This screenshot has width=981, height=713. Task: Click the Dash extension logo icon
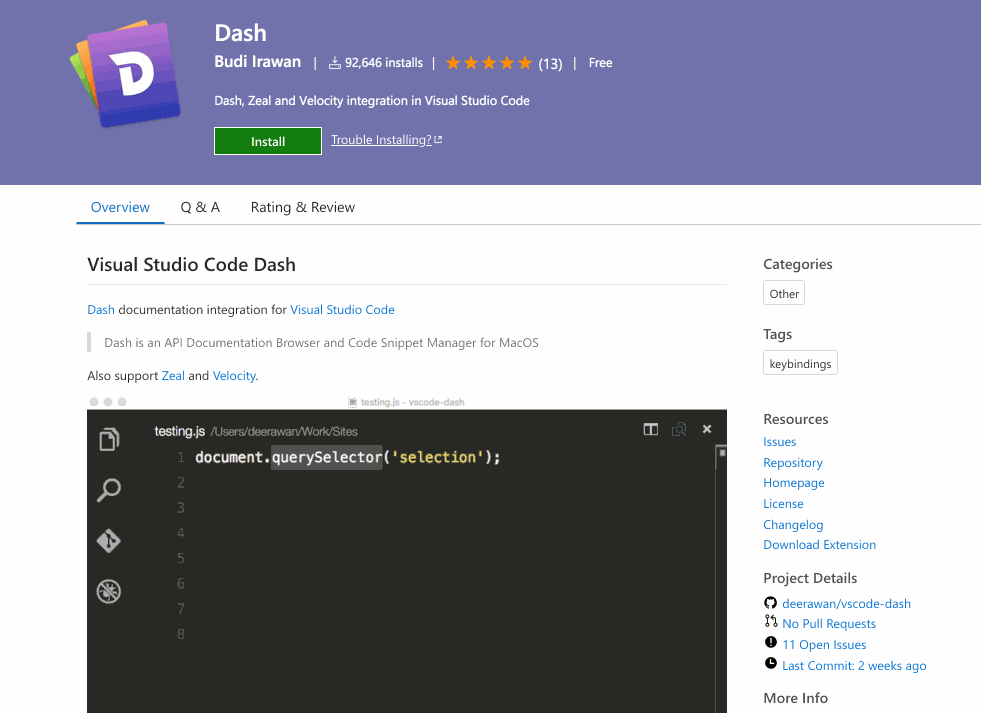click(125, 74)
